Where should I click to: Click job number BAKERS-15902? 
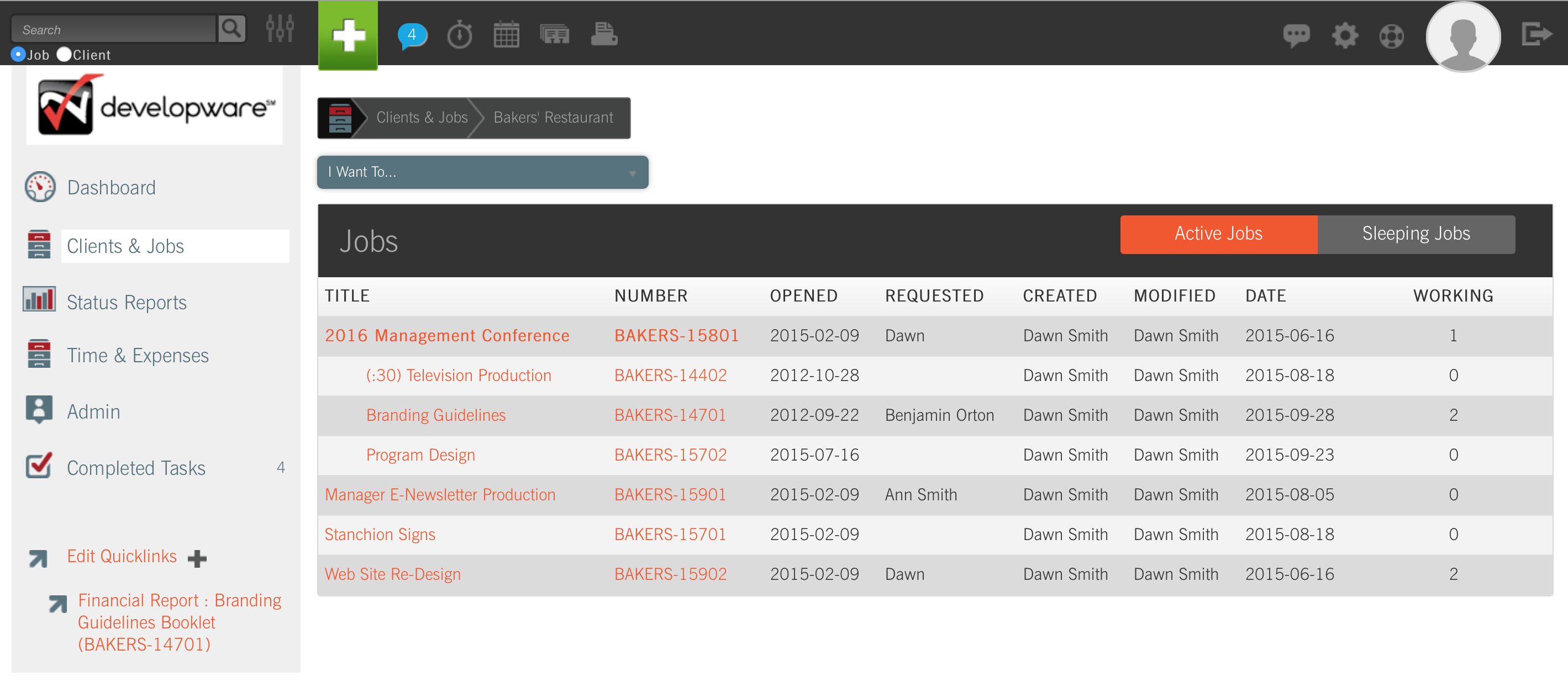[x=671, y=574]
